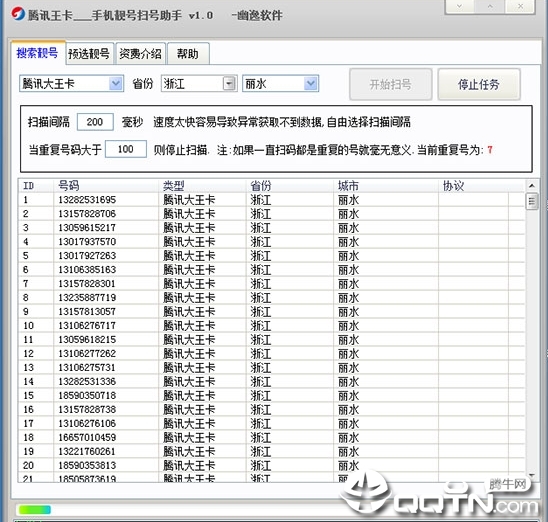Minimize window using the title bar button
Viewport: 548px width, 522px height.
click(460, 6)
